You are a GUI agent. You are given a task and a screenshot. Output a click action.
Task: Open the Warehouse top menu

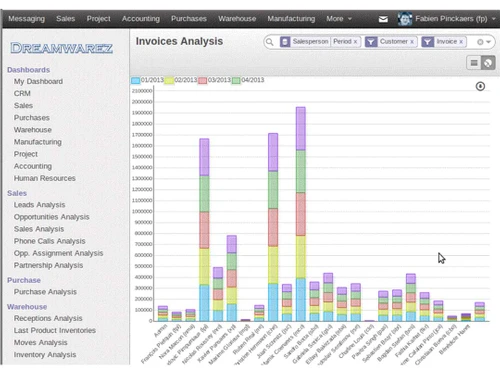point(237,19)
